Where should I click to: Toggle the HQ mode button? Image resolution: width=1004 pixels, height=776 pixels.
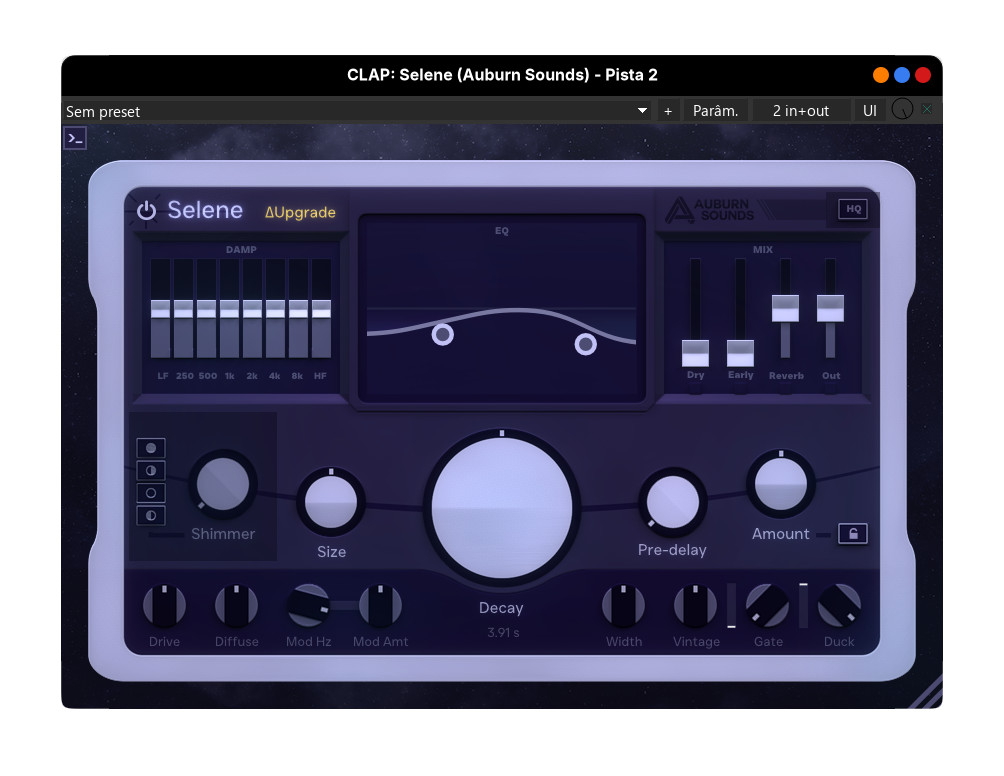853,209
